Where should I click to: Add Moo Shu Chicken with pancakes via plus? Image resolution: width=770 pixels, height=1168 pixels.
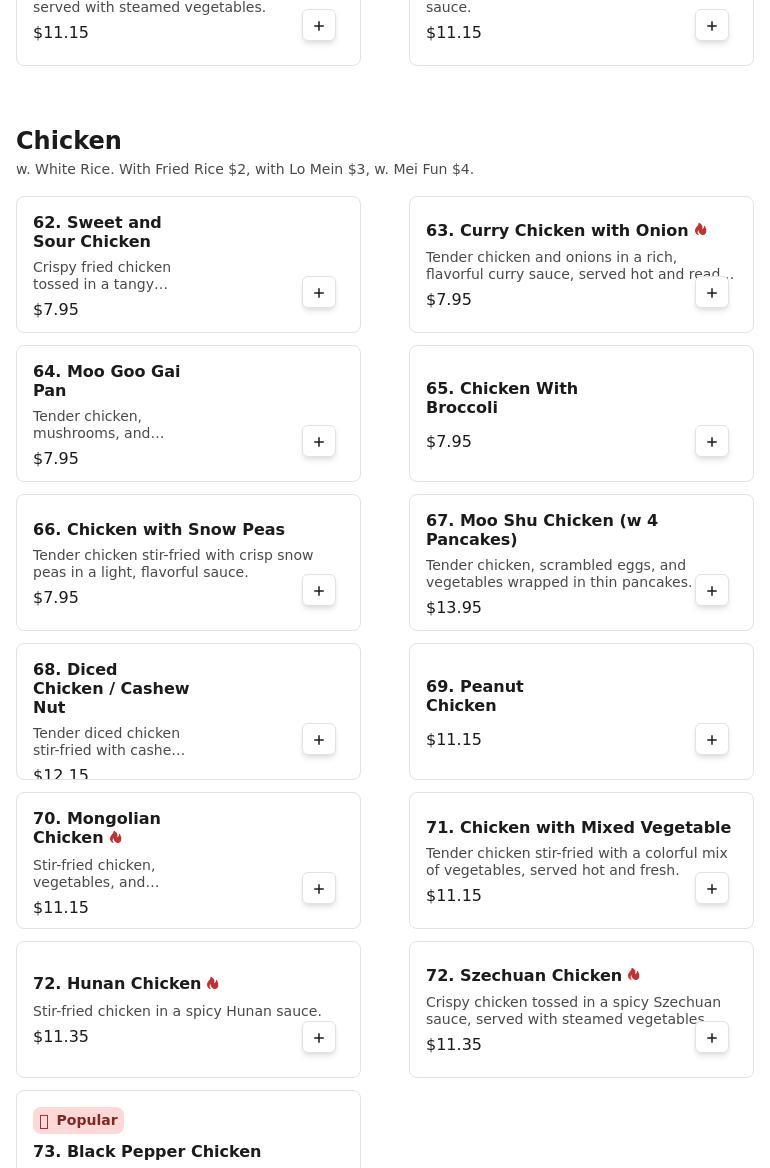(712, 591)
